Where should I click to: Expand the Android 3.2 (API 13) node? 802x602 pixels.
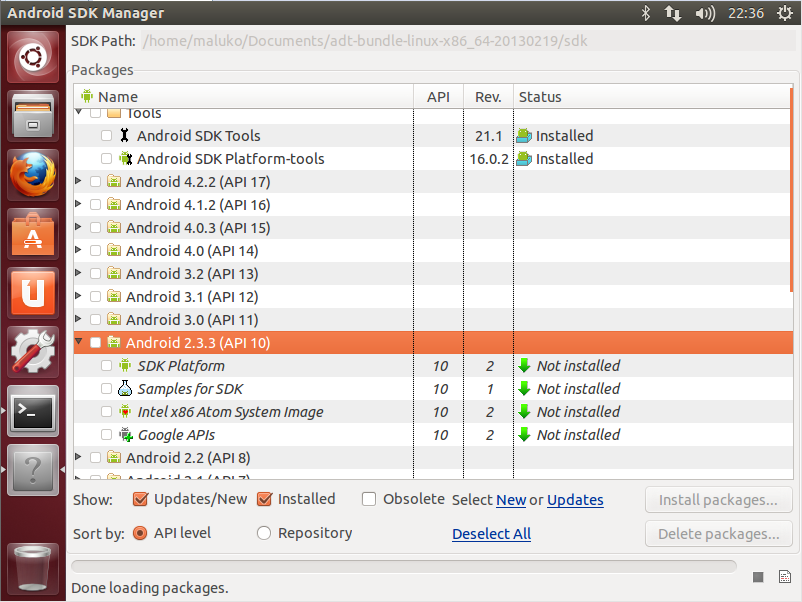coord(78,273)
